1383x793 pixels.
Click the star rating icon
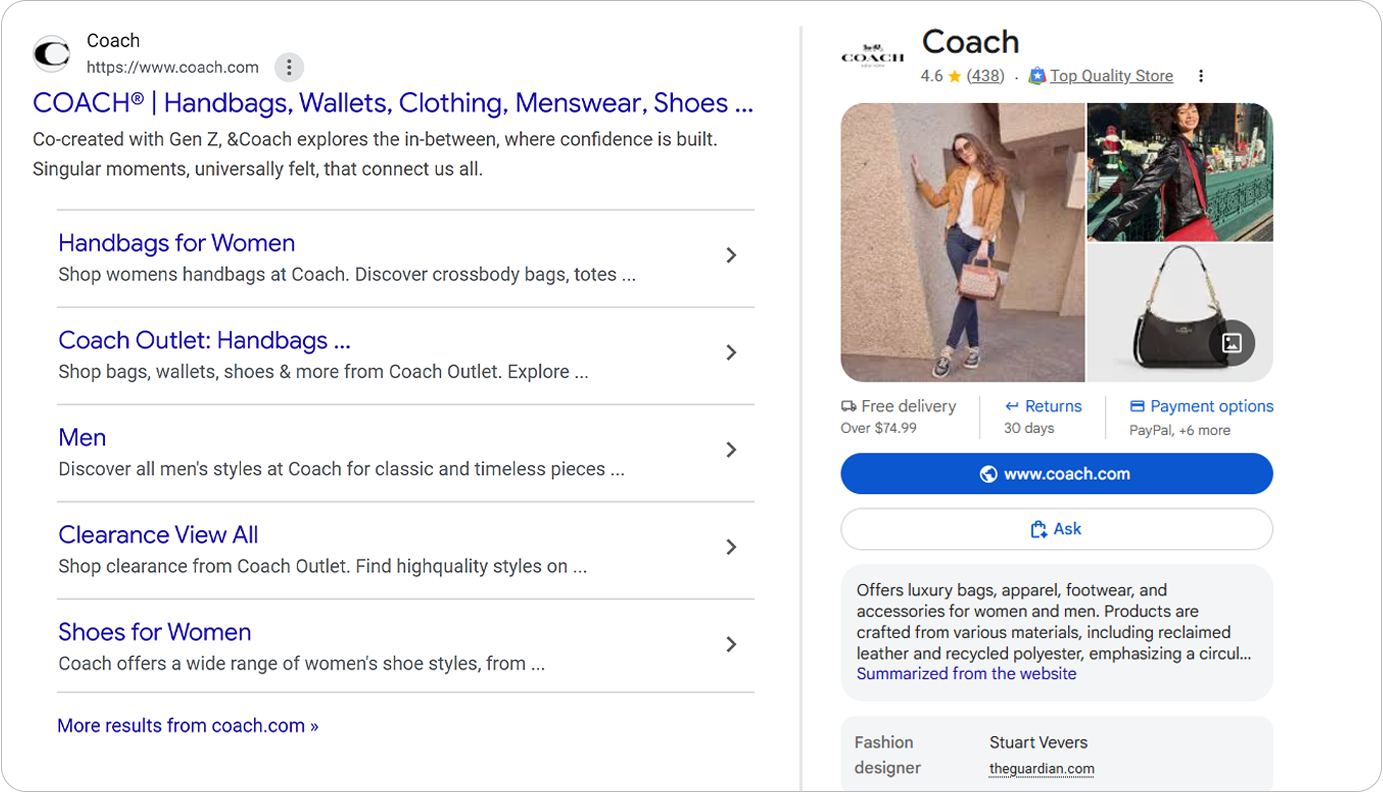click(x=955, y=76)
